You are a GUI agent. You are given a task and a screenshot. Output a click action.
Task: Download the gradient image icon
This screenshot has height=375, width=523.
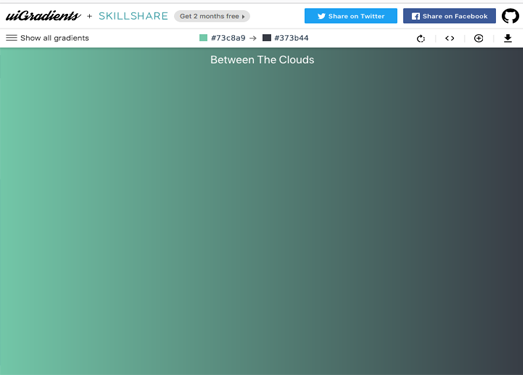point(508,38)
